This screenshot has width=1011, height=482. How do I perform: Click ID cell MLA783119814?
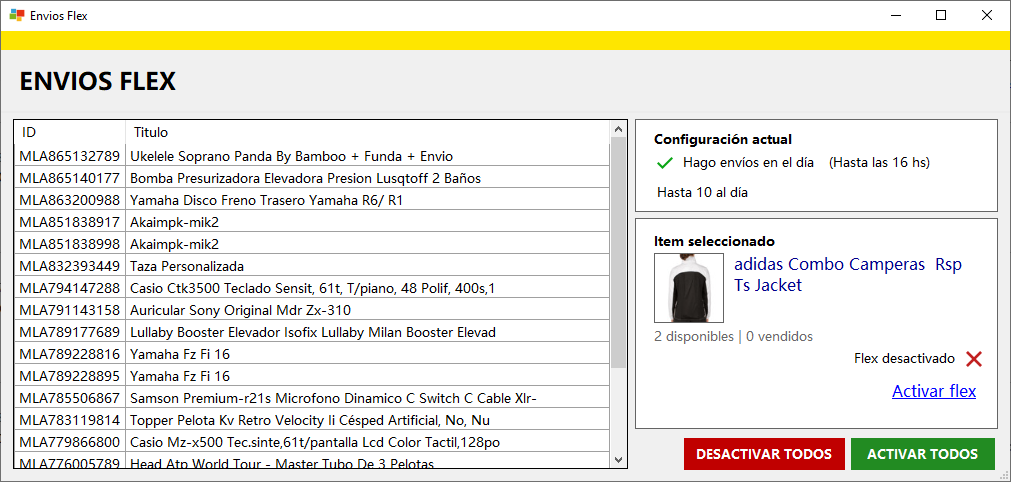tap(70, 421)
